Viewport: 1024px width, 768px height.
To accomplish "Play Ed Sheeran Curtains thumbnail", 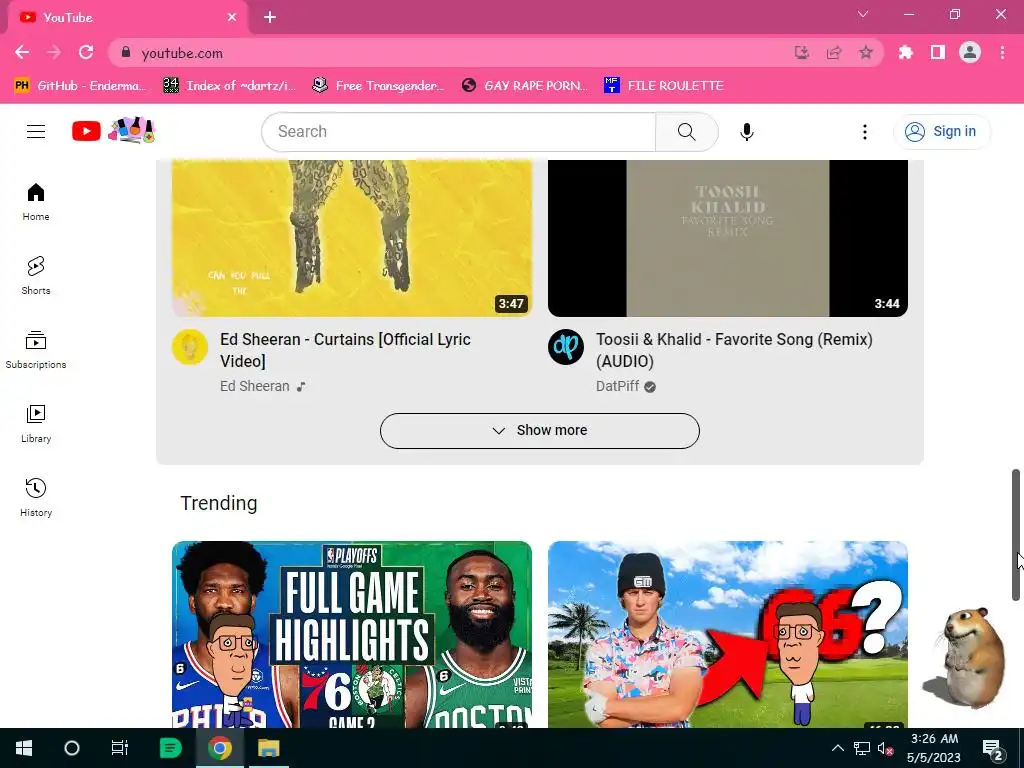I will tap(351, 238).
